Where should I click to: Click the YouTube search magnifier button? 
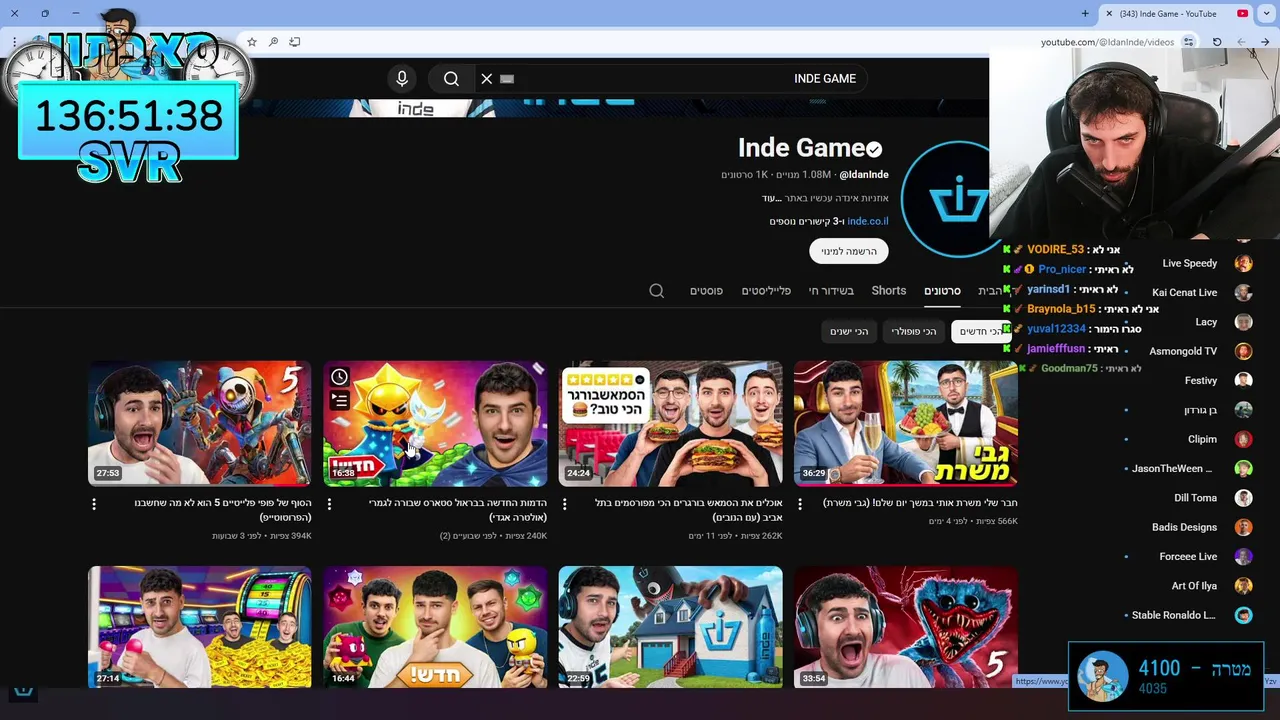coord(451,79)
